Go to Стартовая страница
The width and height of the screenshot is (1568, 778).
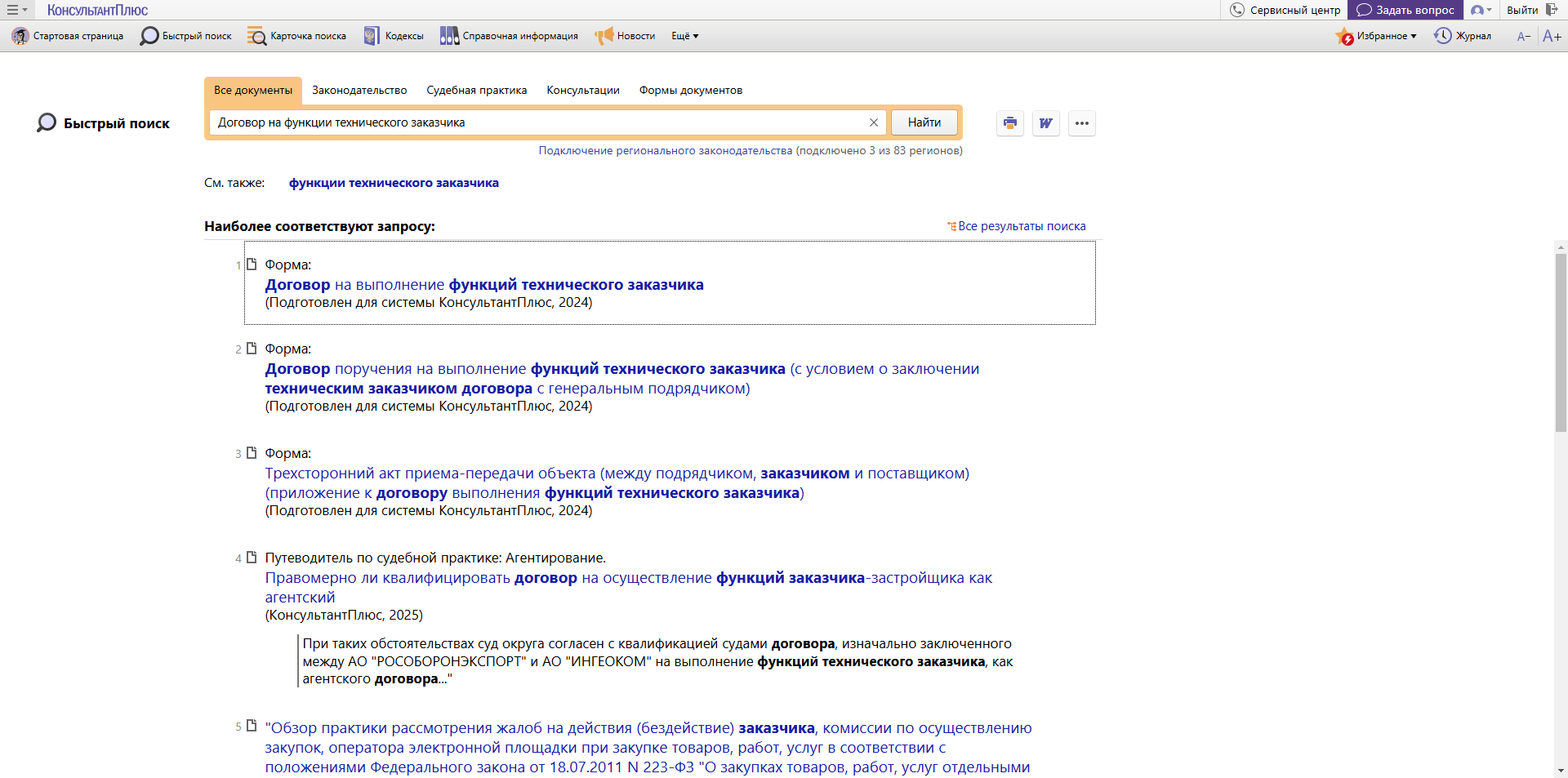(68, 36)
